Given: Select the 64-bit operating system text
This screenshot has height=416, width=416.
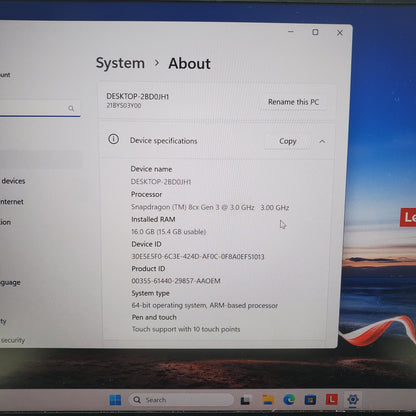Looking at the screenshot, I should [x=205, y=305].
